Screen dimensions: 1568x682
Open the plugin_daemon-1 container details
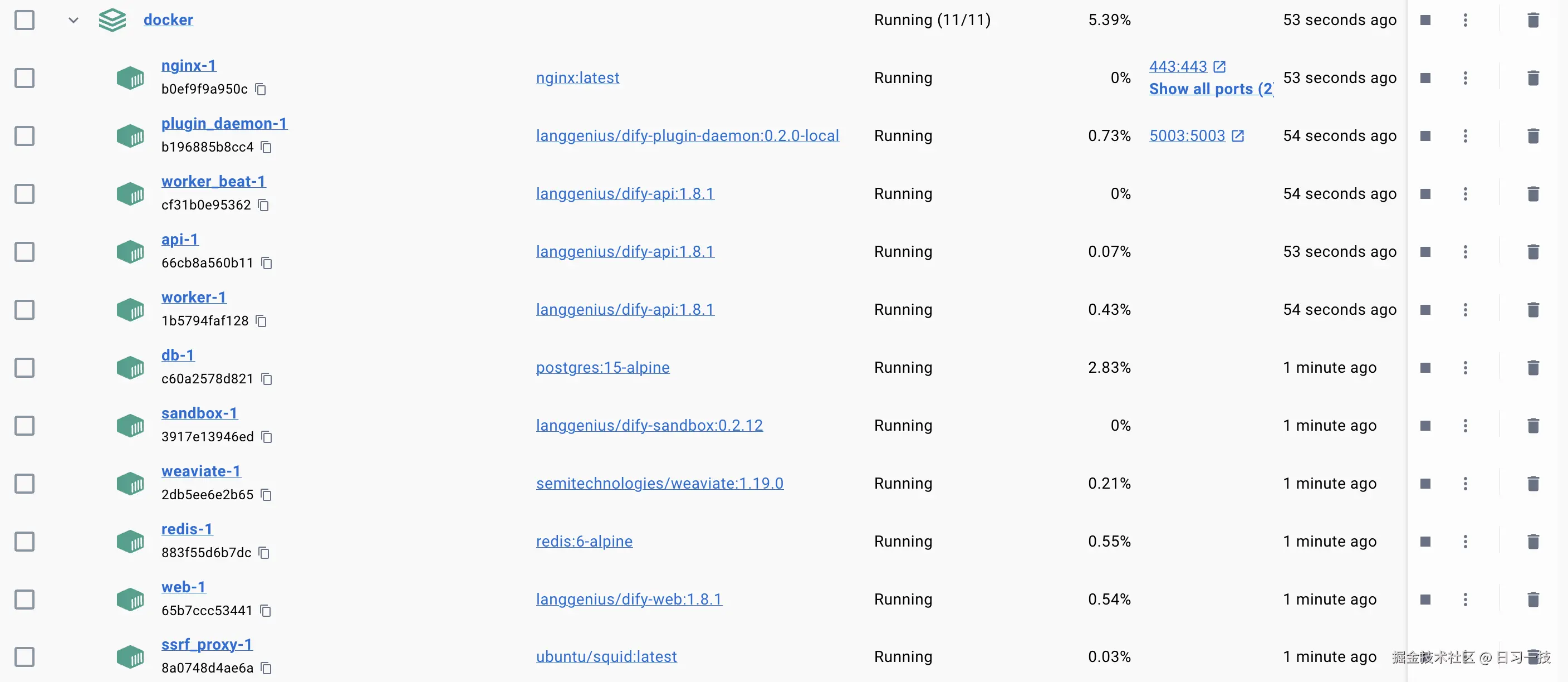[224, 124]
